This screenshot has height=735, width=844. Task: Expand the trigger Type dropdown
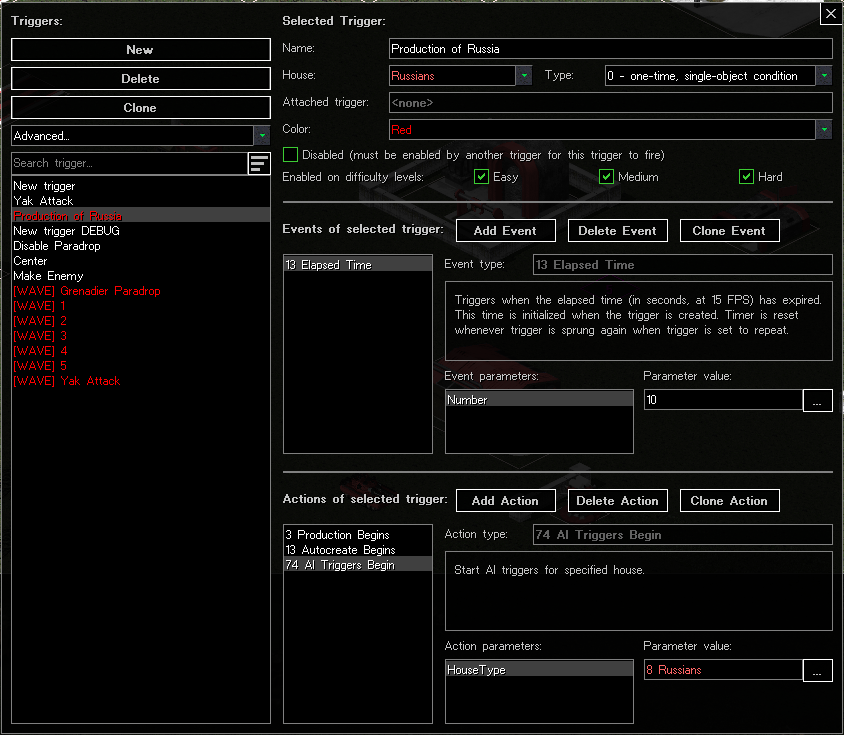click(824, 76)
